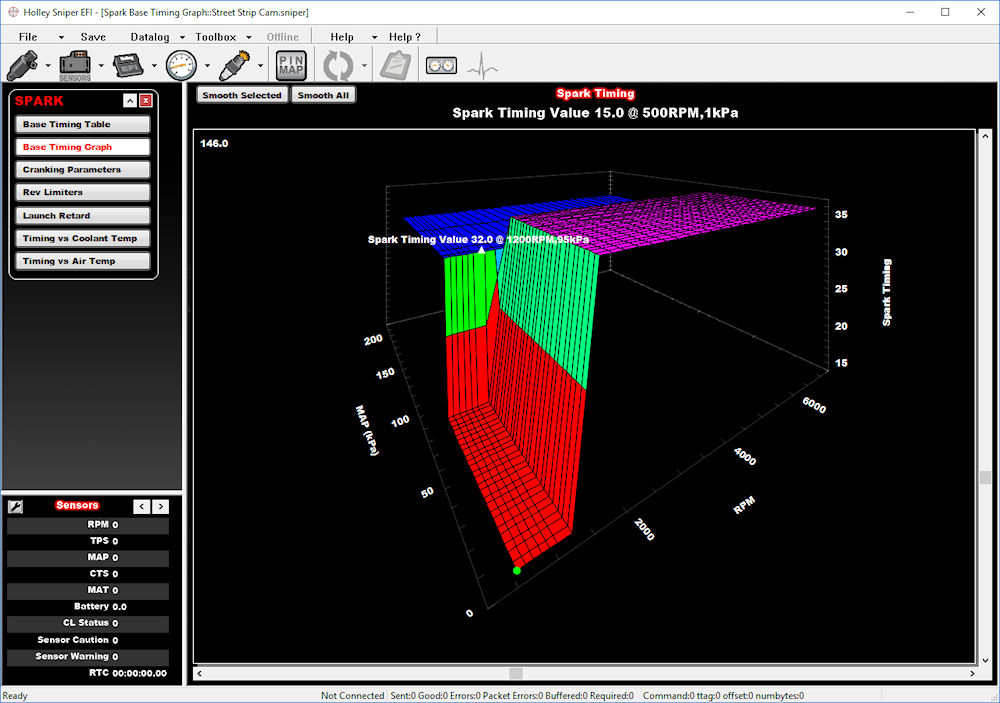
Task: Click Save in the menu bar
Action: (x=93, y=37)
